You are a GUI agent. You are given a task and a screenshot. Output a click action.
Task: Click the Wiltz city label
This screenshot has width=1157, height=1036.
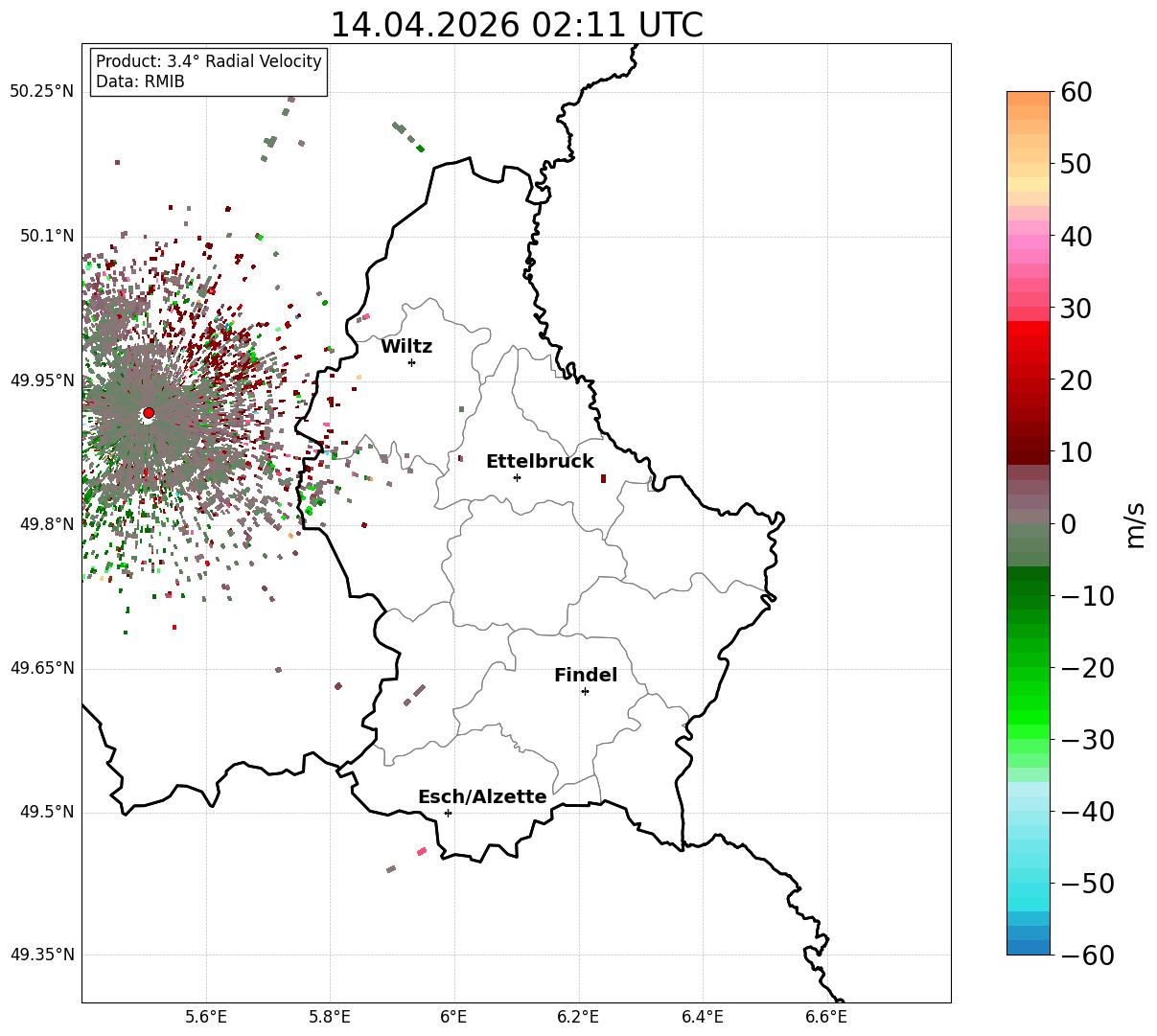(406, 347)
